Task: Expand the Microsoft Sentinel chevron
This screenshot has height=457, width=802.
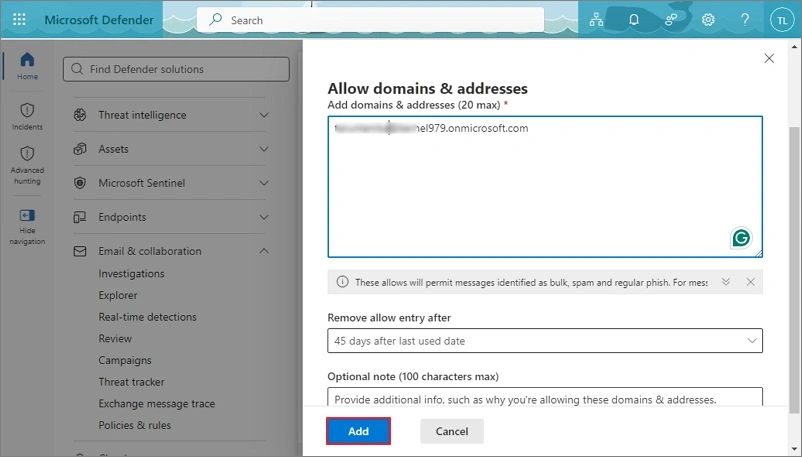Action: [264, 183]
